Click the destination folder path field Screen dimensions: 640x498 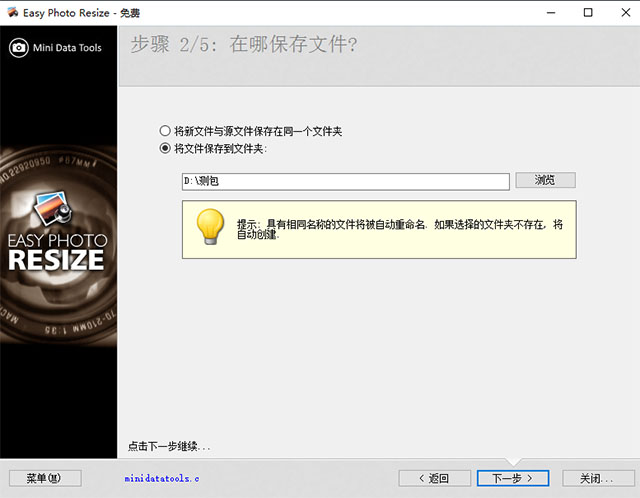coord(346,181)
